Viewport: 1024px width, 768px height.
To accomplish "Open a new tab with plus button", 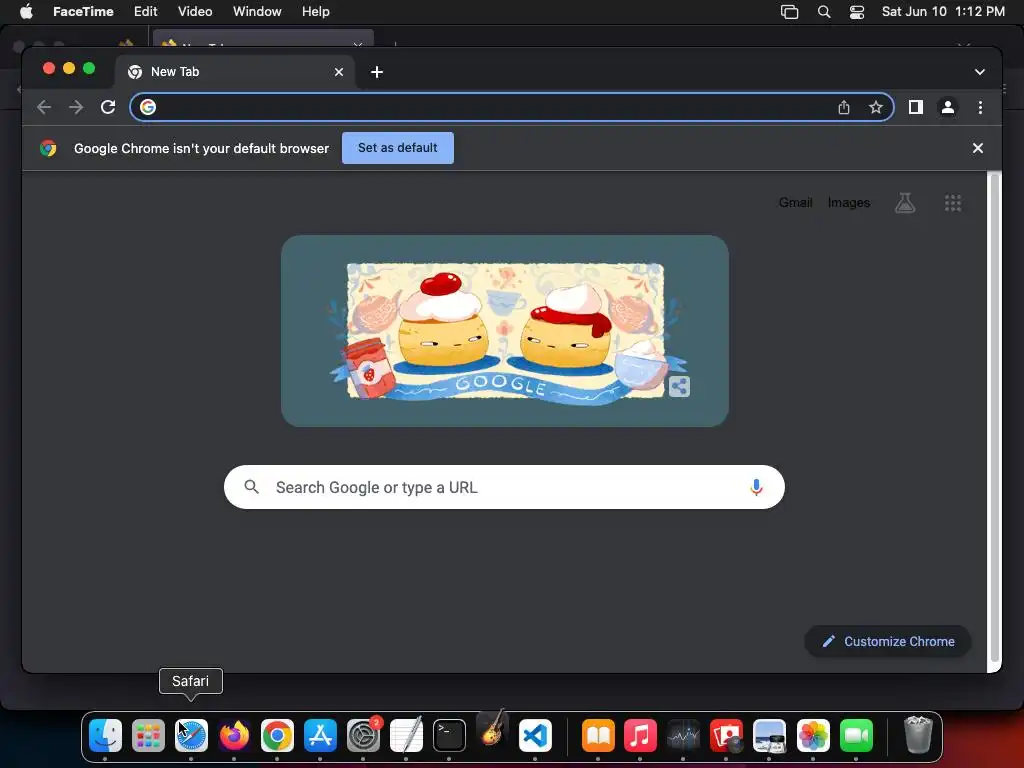I will [x=377, y=72].
